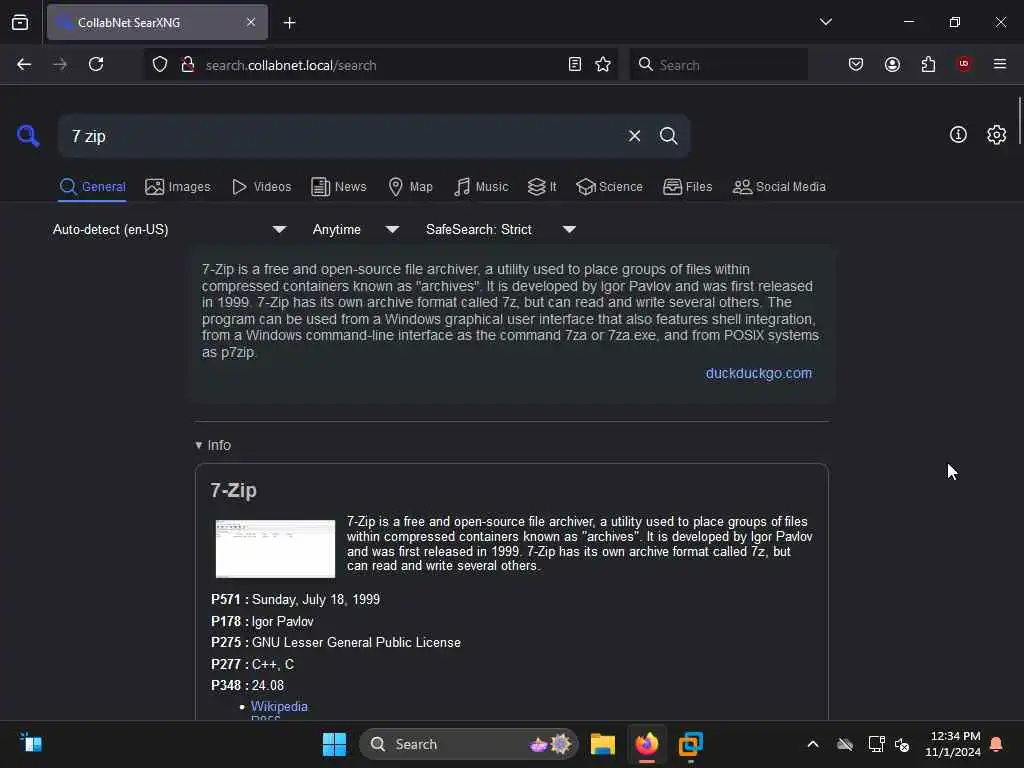Screen dimensions: 1024x768
Task: Open the Firefox View icon
Action: tap(20, 23)
